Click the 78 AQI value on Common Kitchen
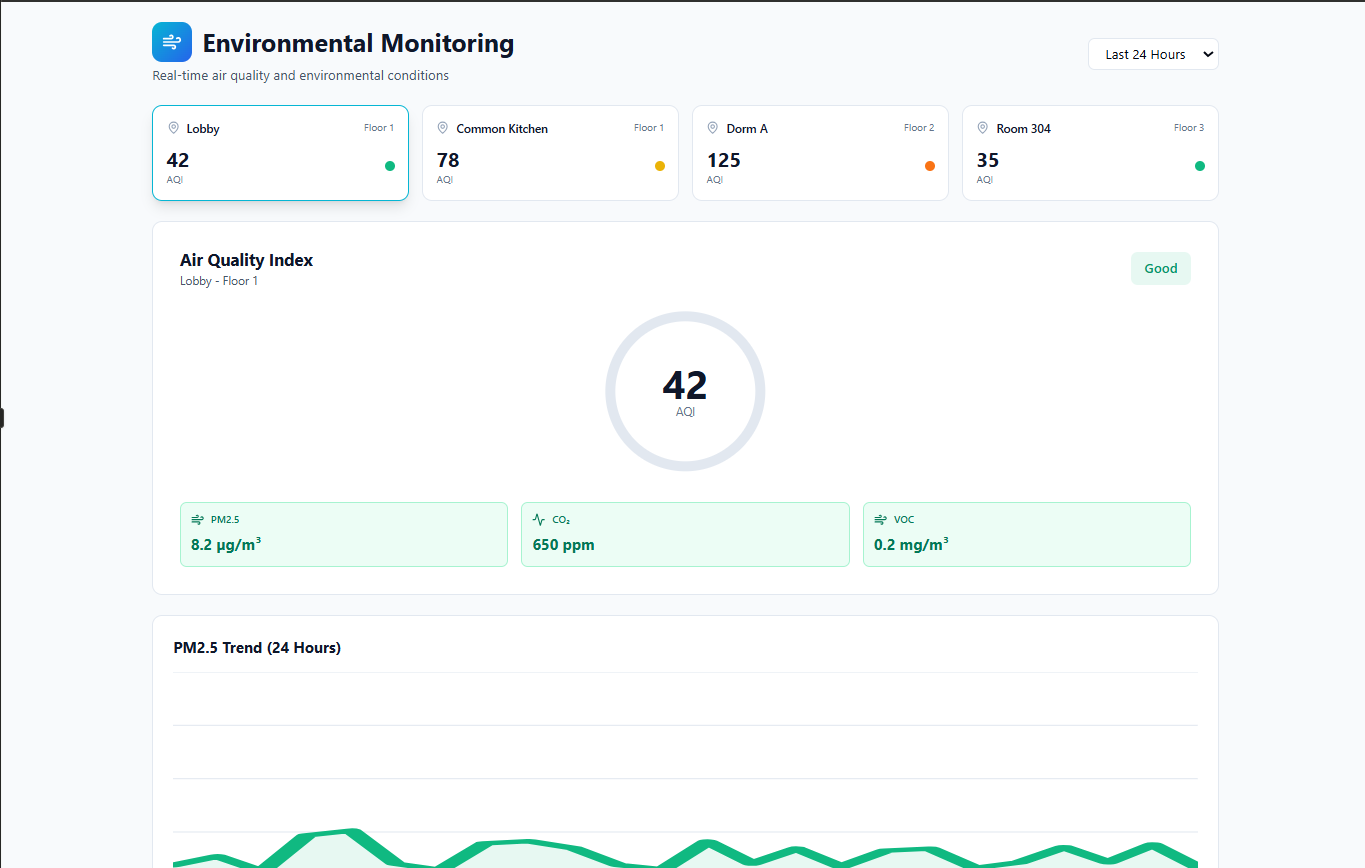 click(448, 160)
